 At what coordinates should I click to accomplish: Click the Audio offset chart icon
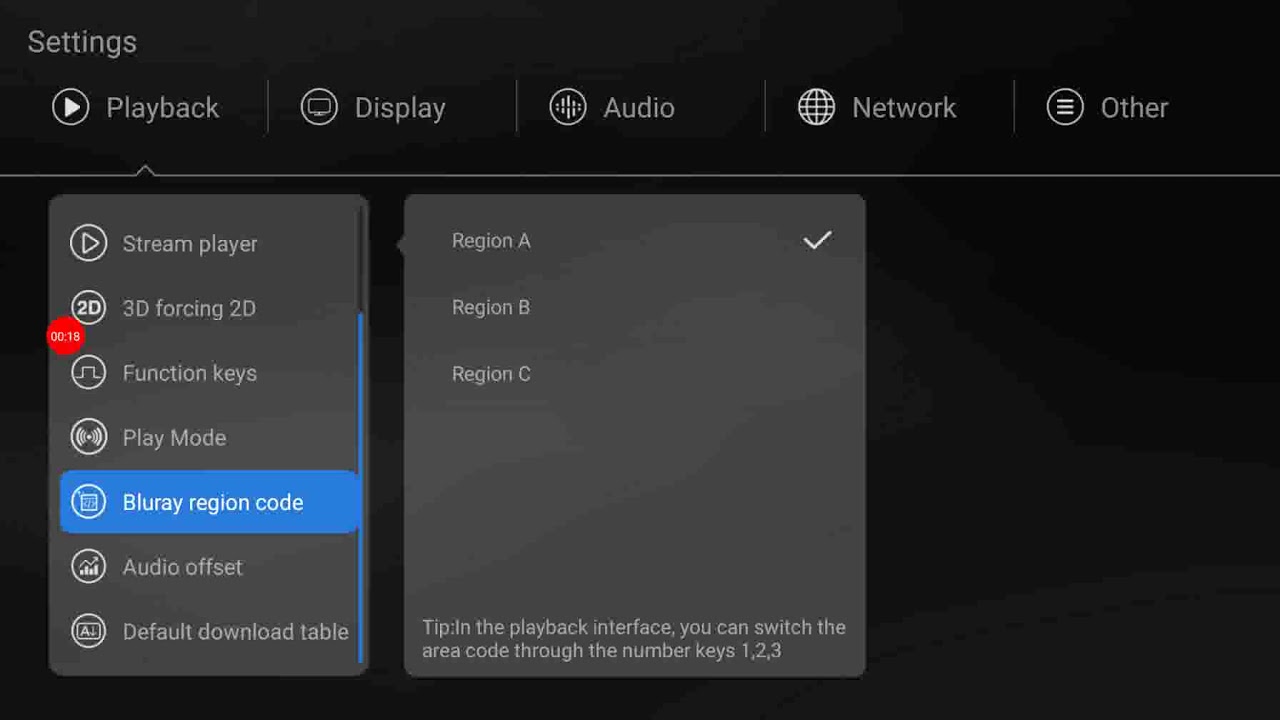click(88, 567)
